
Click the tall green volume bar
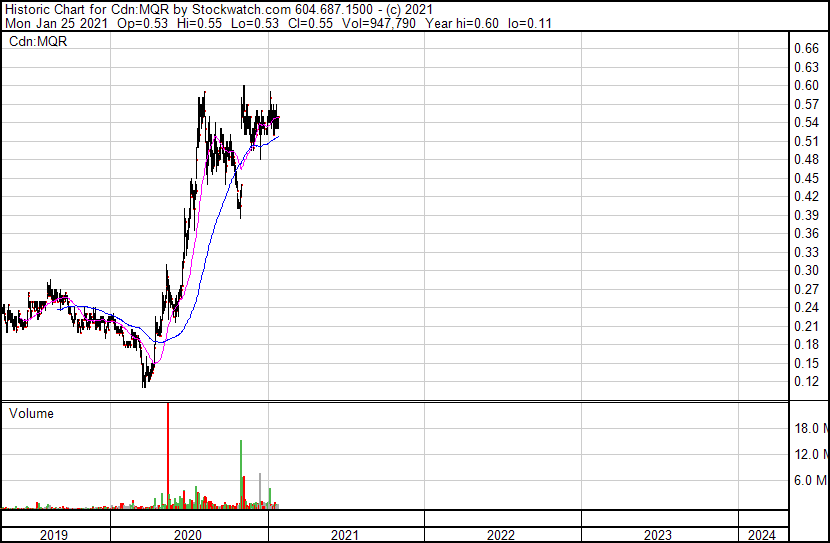pyautogui.click(x=241, y=472)
